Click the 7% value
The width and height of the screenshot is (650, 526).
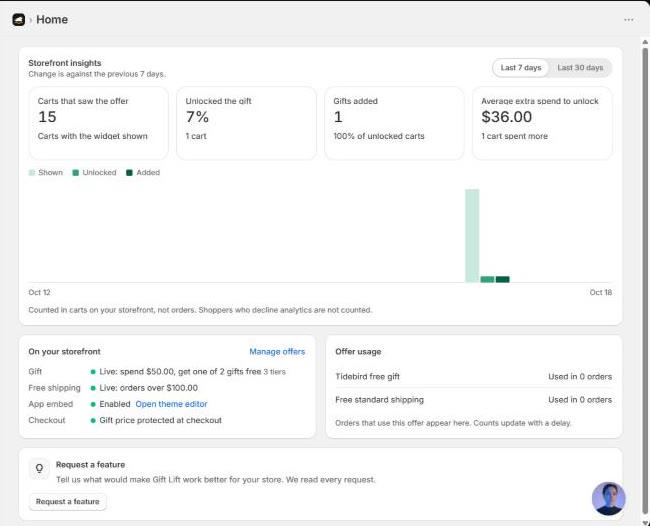click(x=197, y=117)
